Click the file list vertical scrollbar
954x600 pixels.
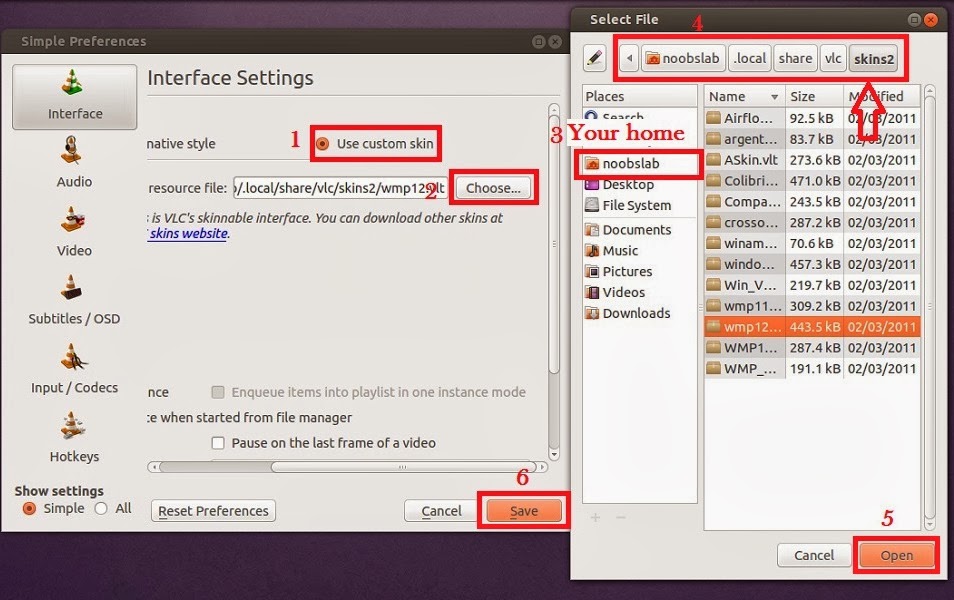(929, 307)
